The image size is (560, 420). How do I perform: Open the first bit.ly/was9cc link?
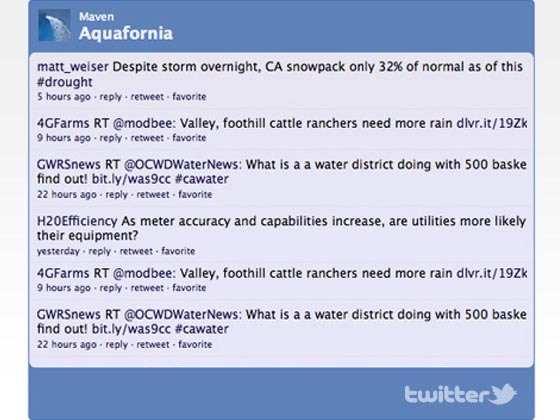pos(131,179)
